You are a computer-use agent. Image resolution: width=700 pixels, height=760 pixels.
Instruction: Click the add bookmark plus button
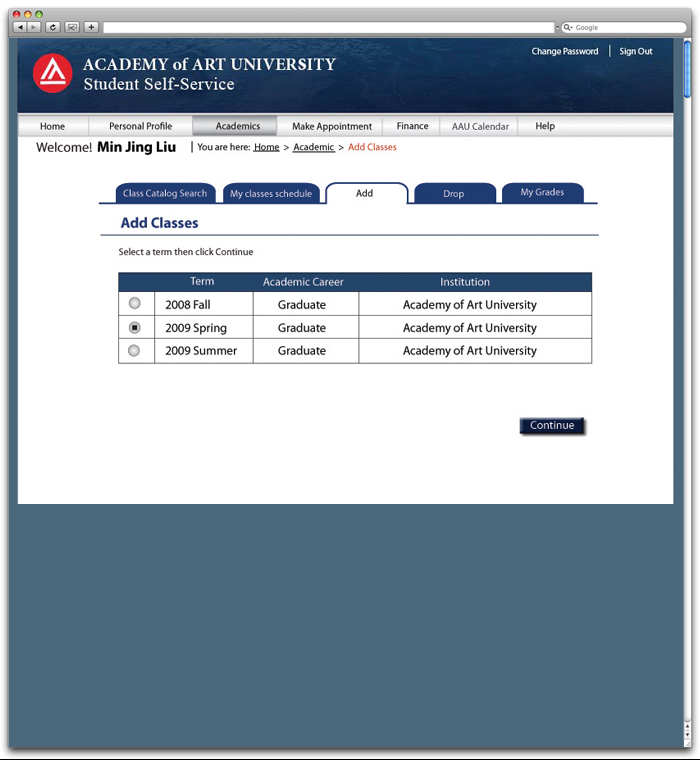[x=91, y=27]
